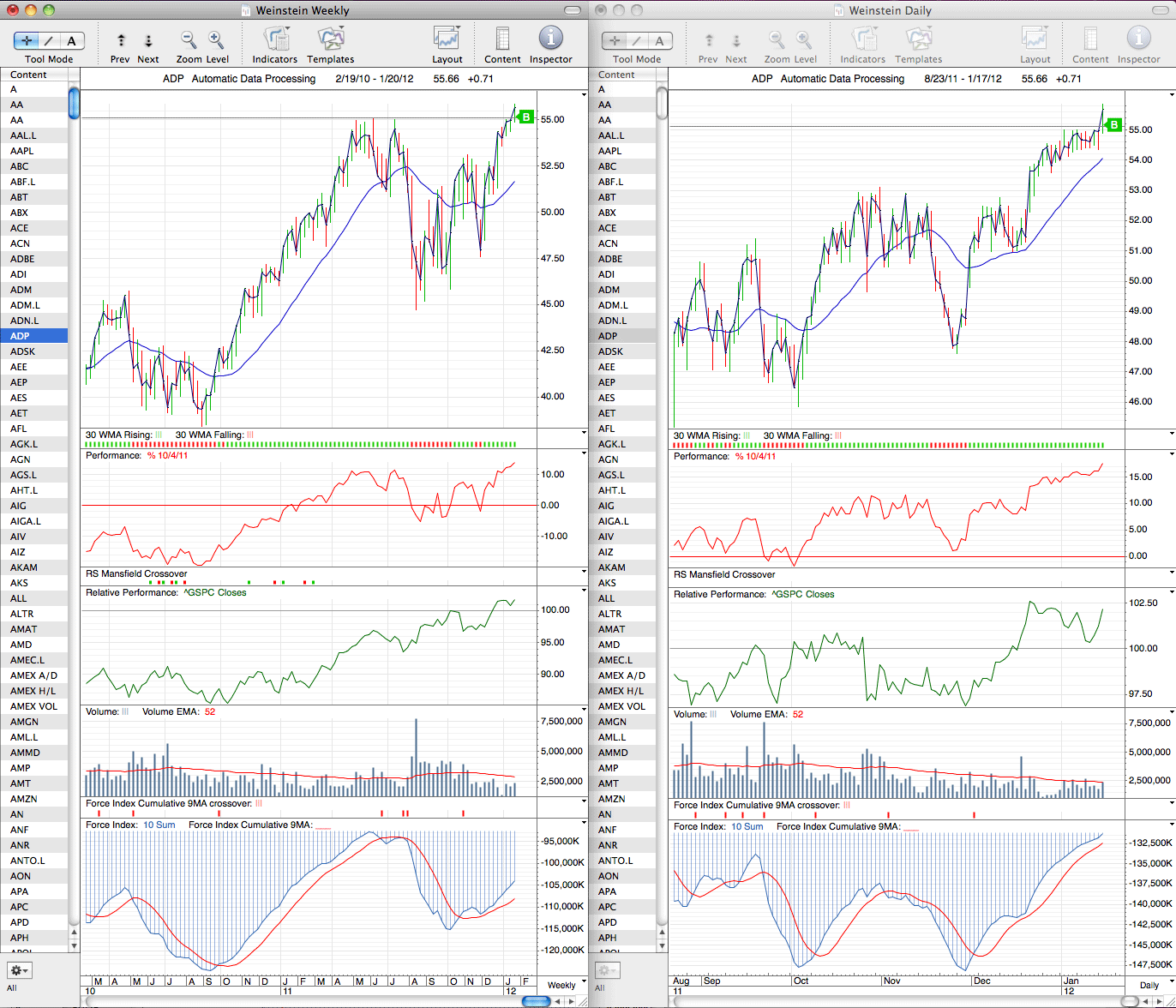Image resolution: width=1176 pixels, height=1008 pixels.
Task: Click Volume EMA value 52 in weekly panel
Action: [x=210, y=711]
